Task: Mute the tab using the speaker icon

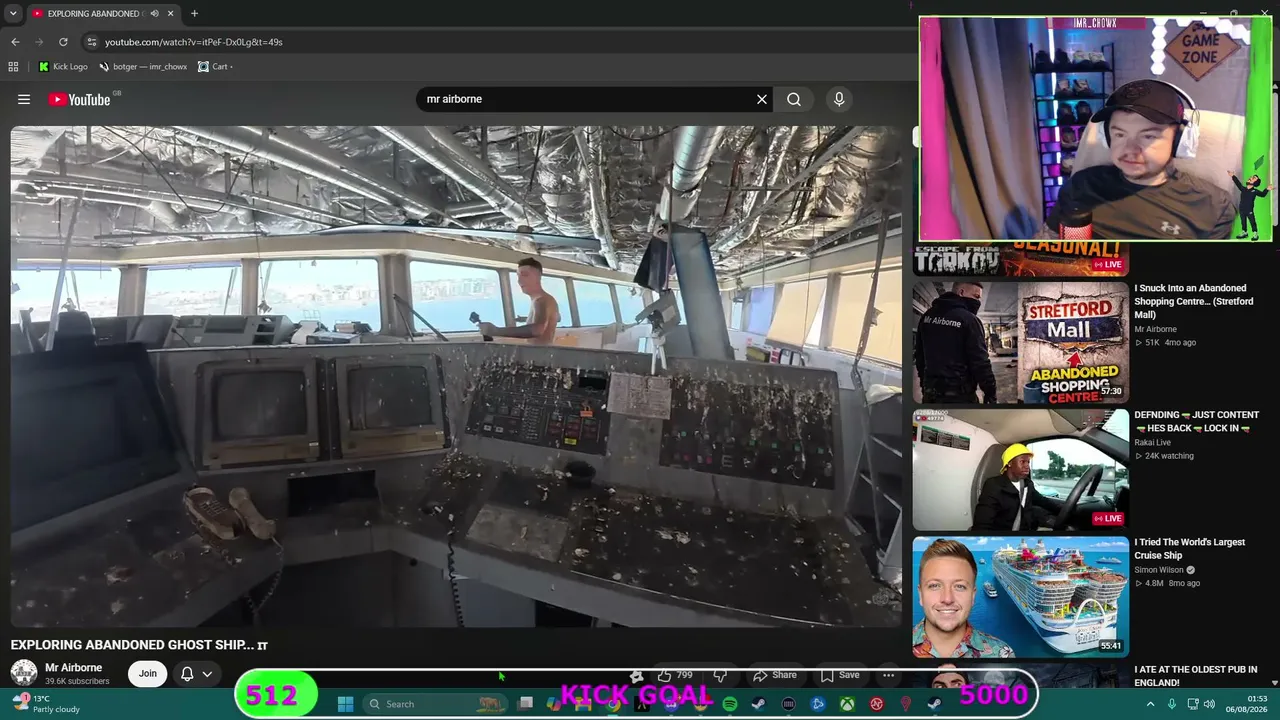Action: (154, 14)
